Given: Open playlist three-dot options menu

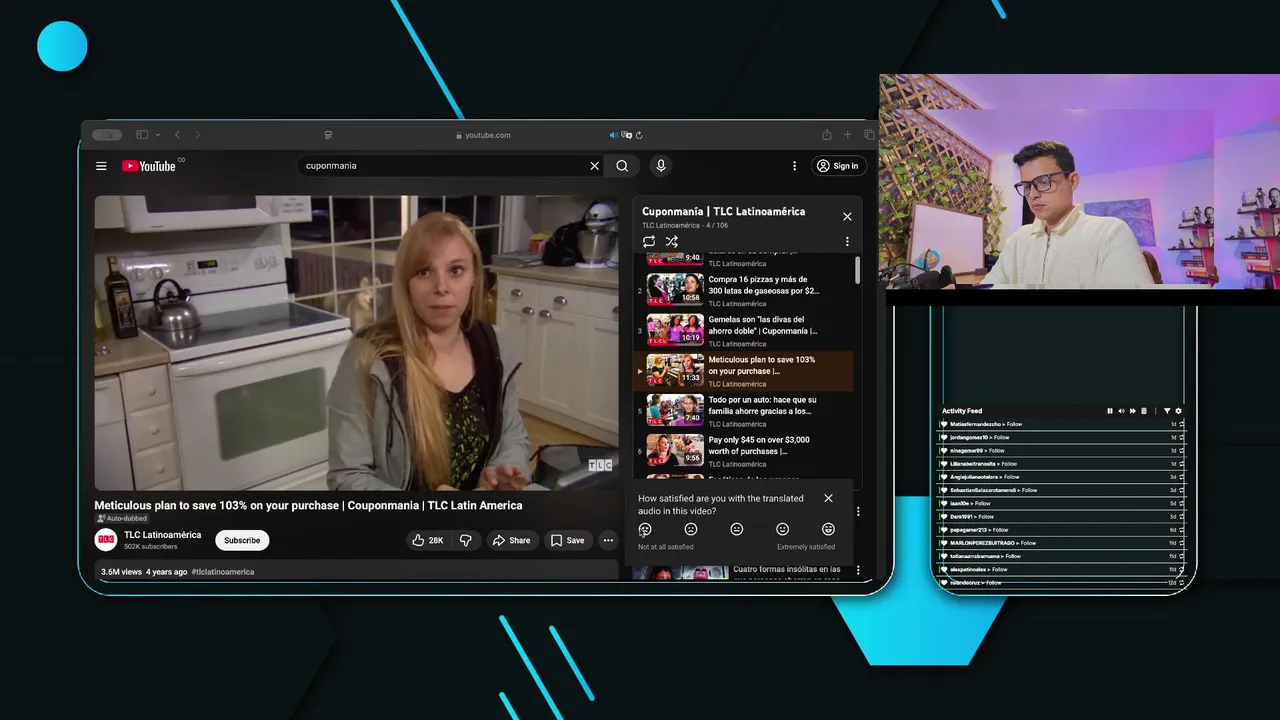Looking at the screenshot, I should (x=847, y=241).
